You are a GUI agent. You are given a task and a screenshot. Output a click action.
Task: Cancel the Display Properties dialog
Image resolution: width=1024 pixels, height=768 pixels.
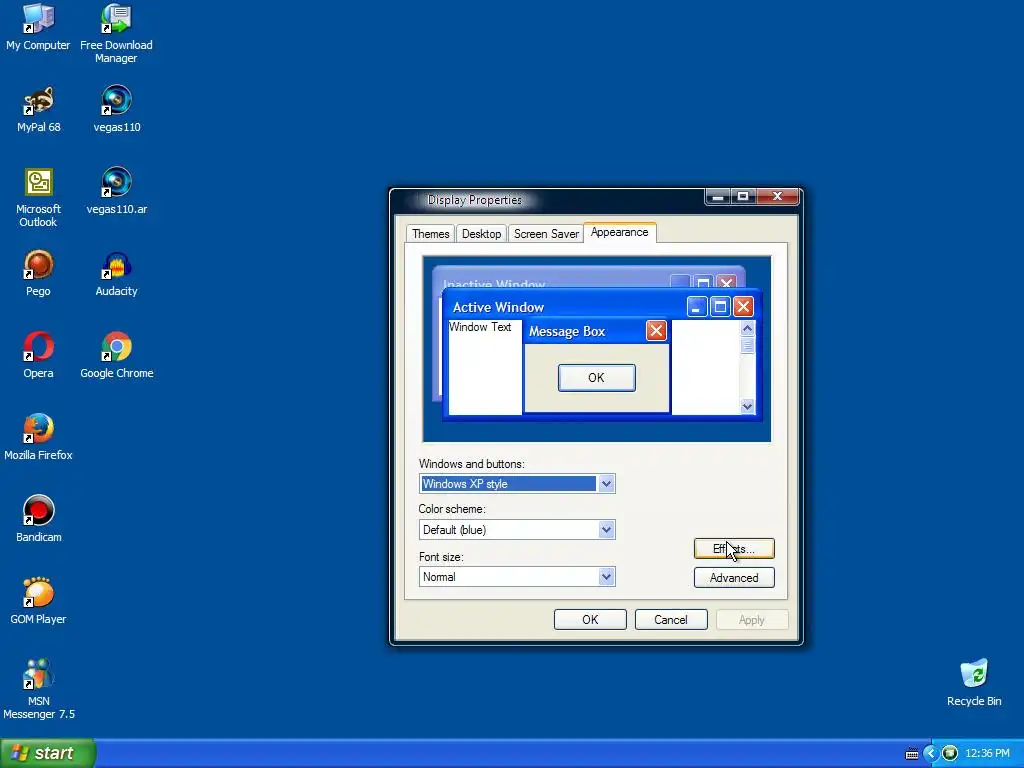pos(671,620)
